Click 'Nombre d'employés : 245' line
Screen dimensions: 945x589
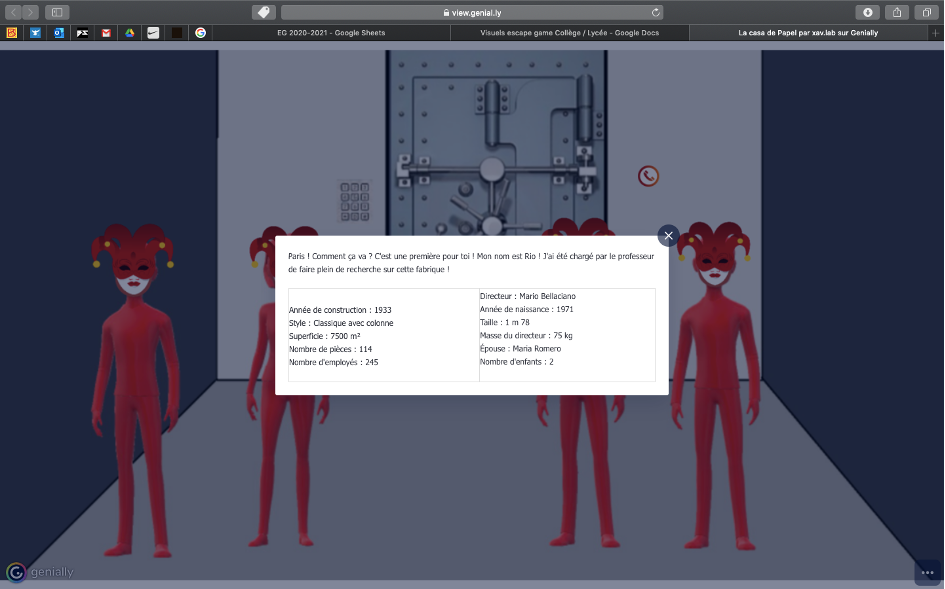pyautogui.click(x=333, y=362)
